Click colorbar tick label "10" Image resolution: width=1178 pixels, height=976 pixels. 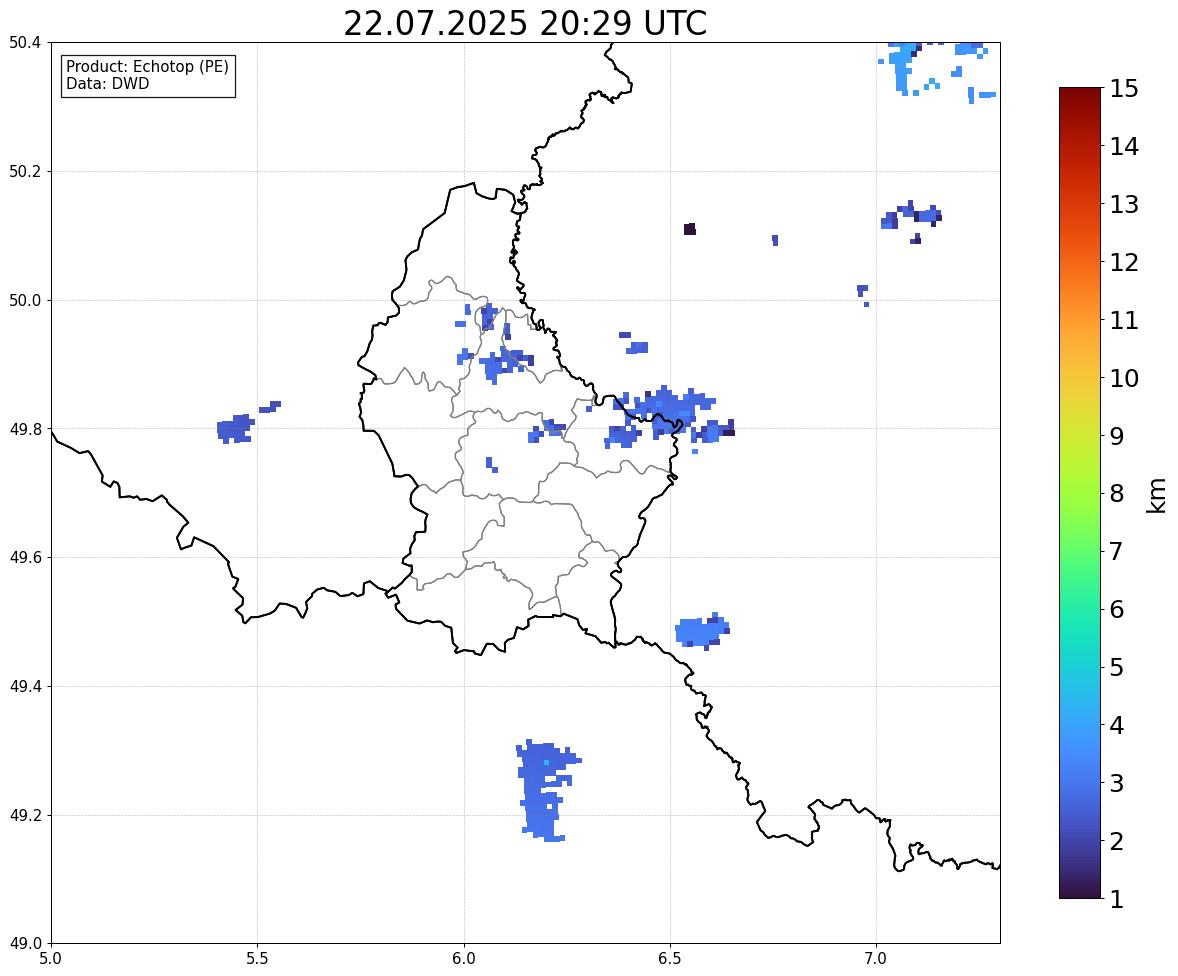tap(1124, 378)
